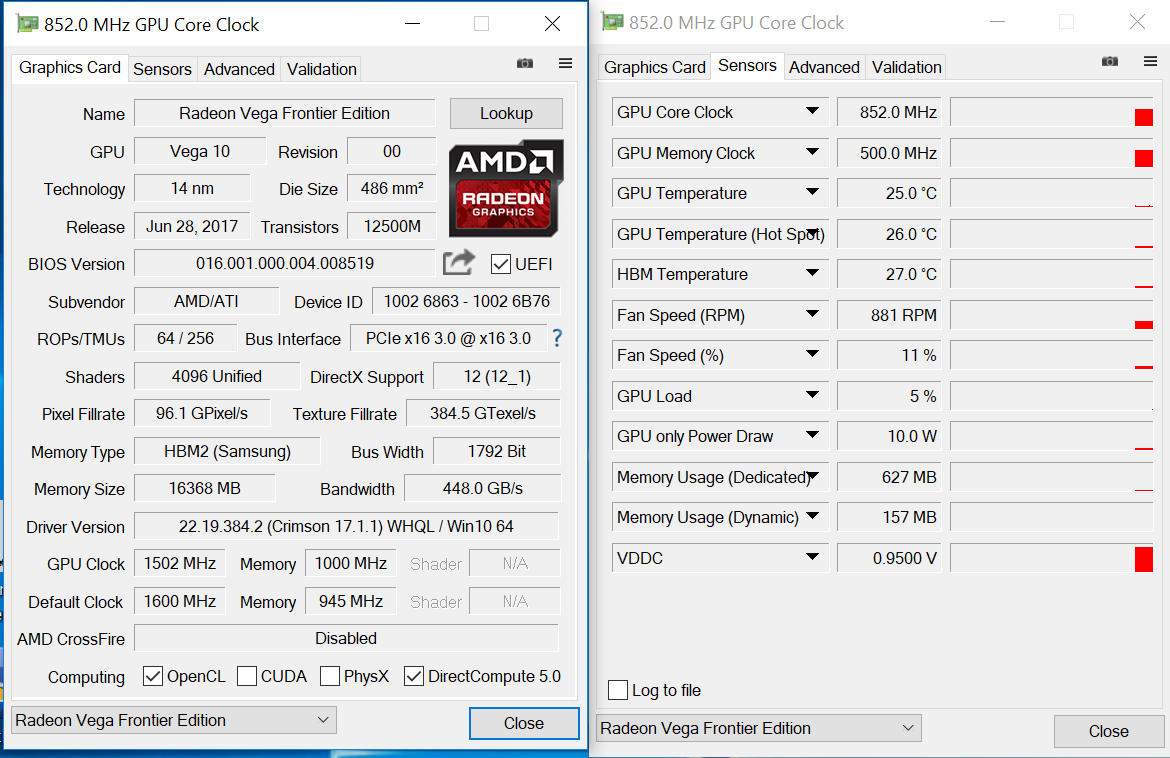1170x758 pixels.
Task: Click the Name field Radeon Vega Frontier Edition
Action: pos(284,113)
